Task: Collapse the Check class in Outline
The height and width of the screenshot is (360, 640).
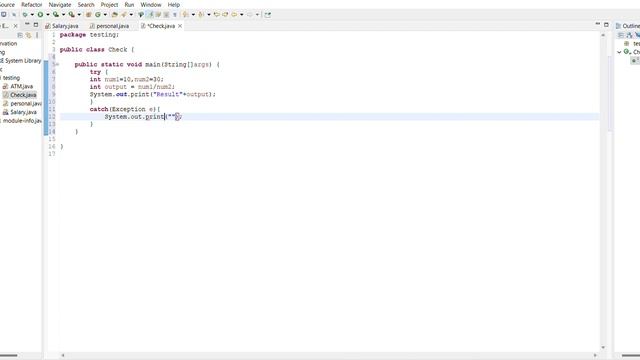Action: (x=619, y=52)
